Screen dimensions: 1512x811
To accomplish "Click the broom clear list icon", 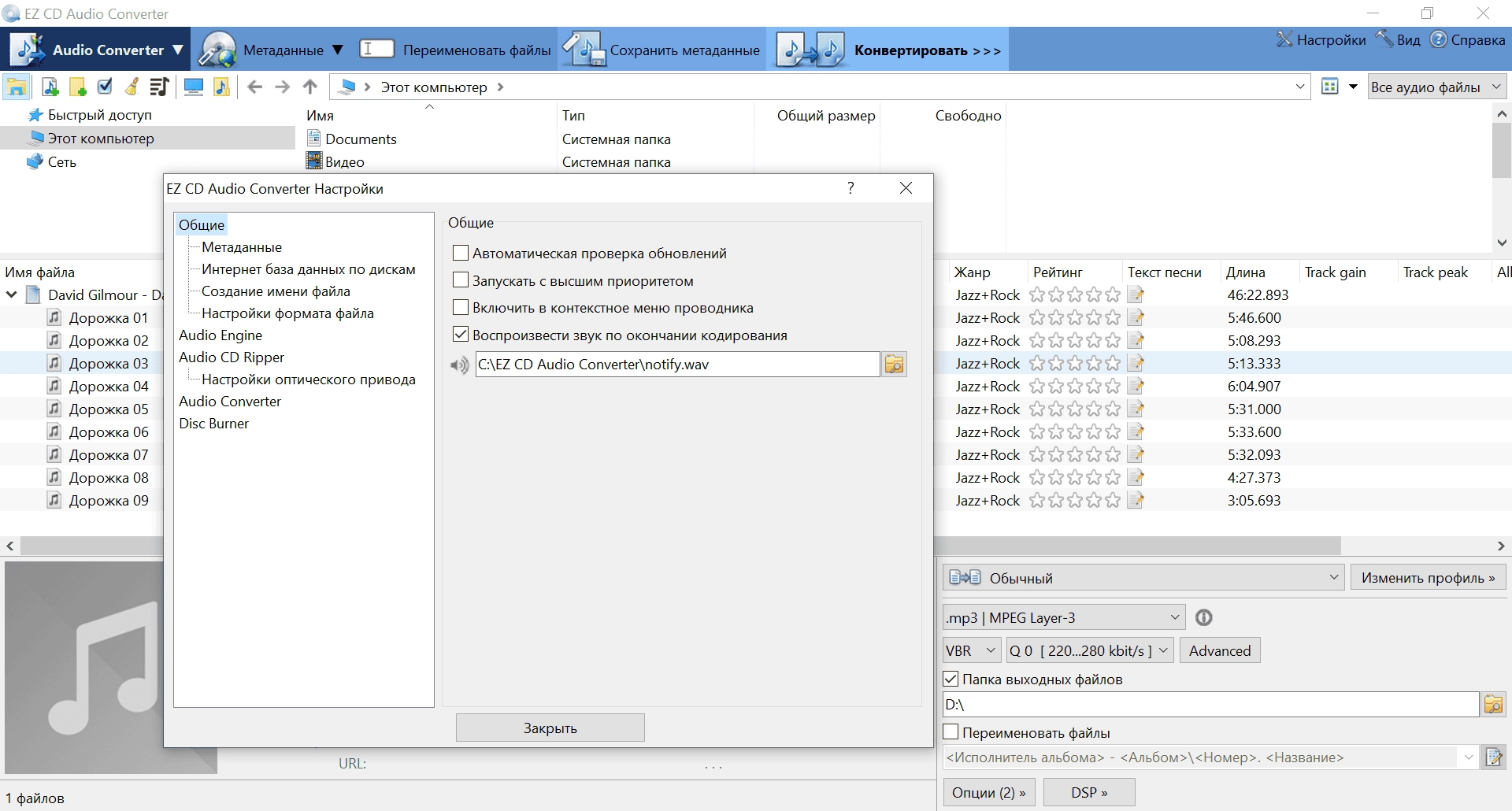I will tap(132, 87).
